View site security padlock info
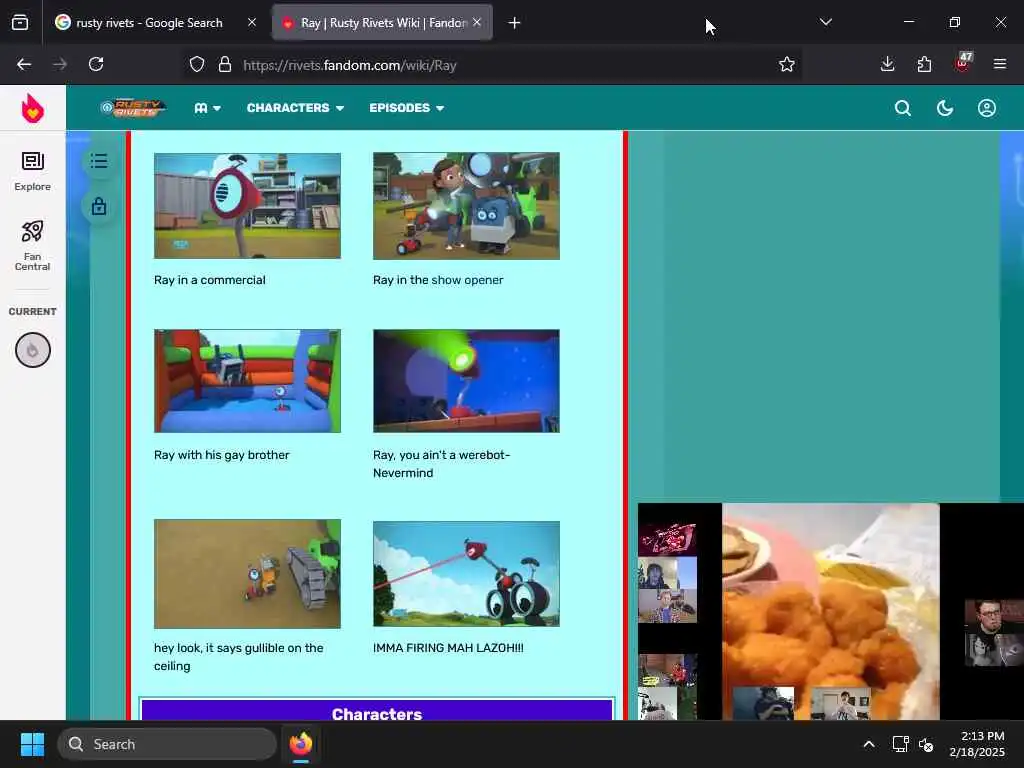This screenshot has width=1024, height=768. click(225, 65)
